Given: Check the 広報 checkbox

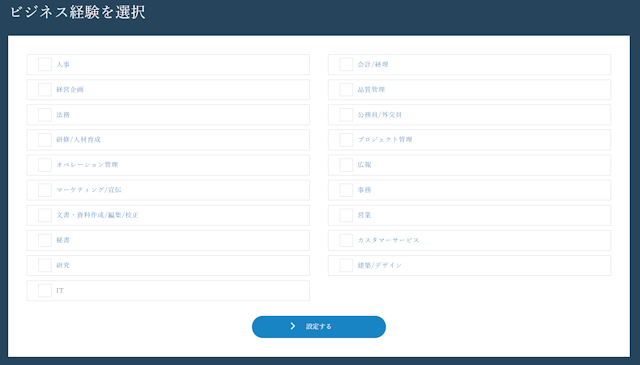Looking at the screenshot, I should pyautogui.click(x=346, y=165).
